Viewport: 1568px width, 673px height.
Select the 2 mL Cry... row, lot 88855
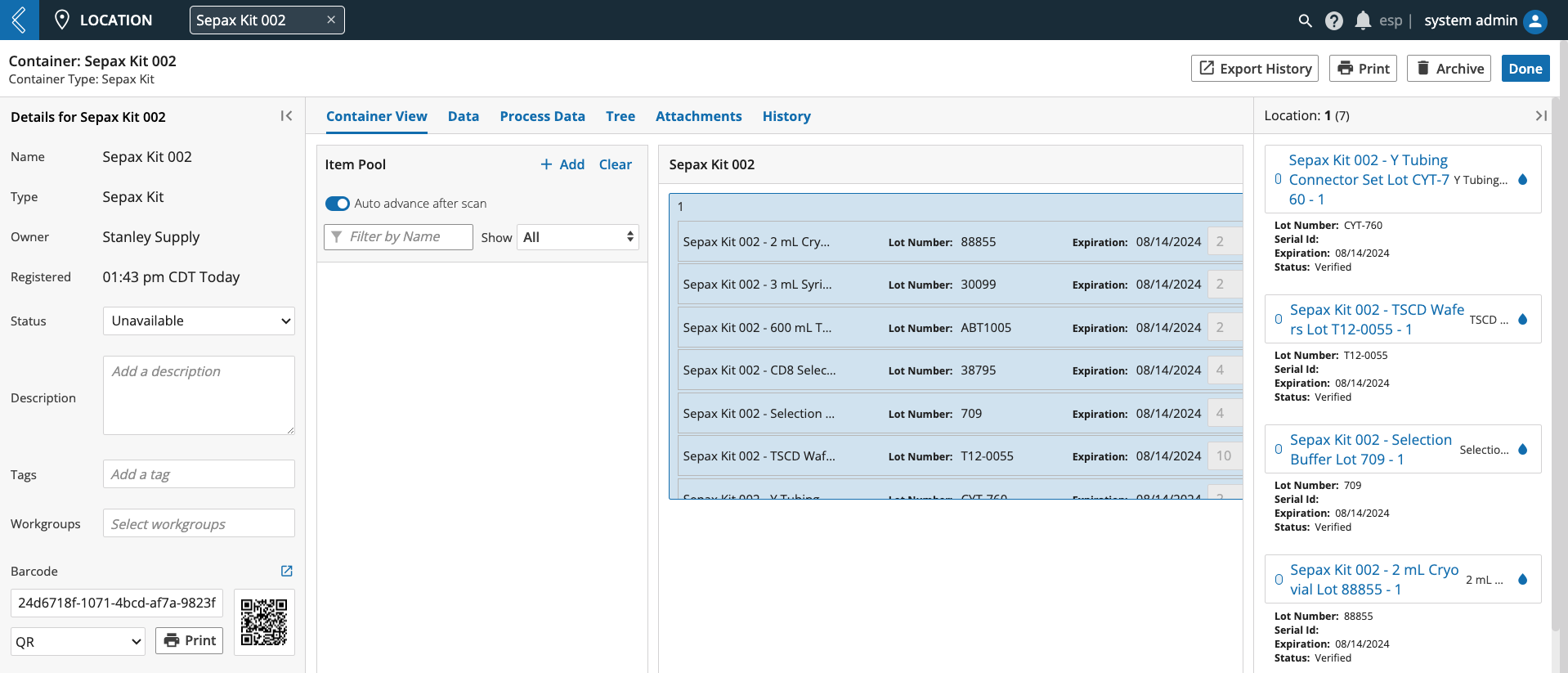[x=960, y=242]
